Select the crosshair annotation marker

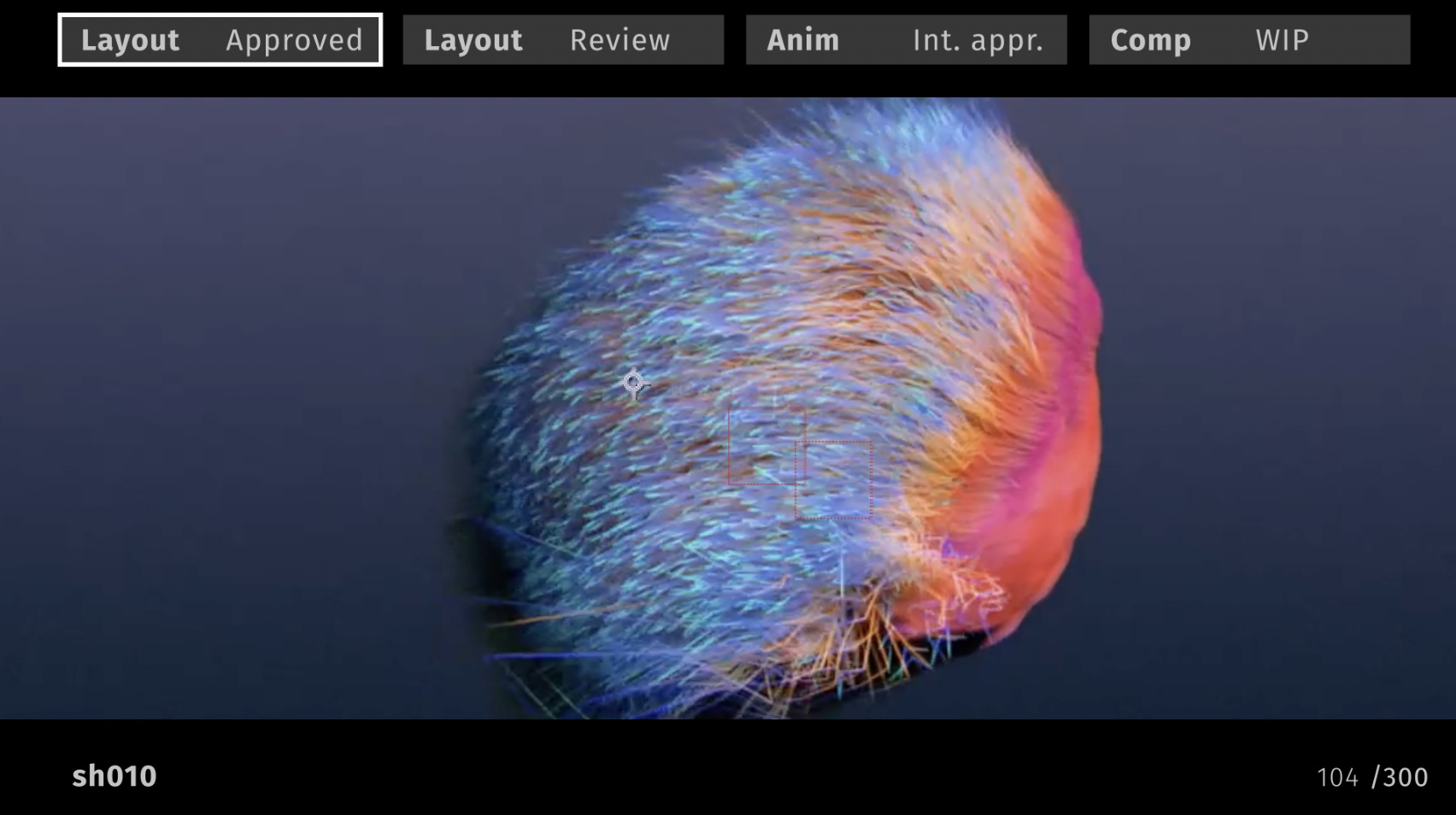tap(634, 384)
